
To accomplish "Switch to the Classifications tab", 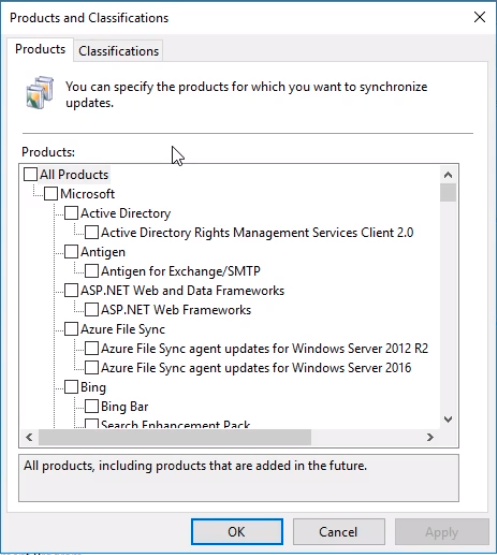I will [119, 51].
